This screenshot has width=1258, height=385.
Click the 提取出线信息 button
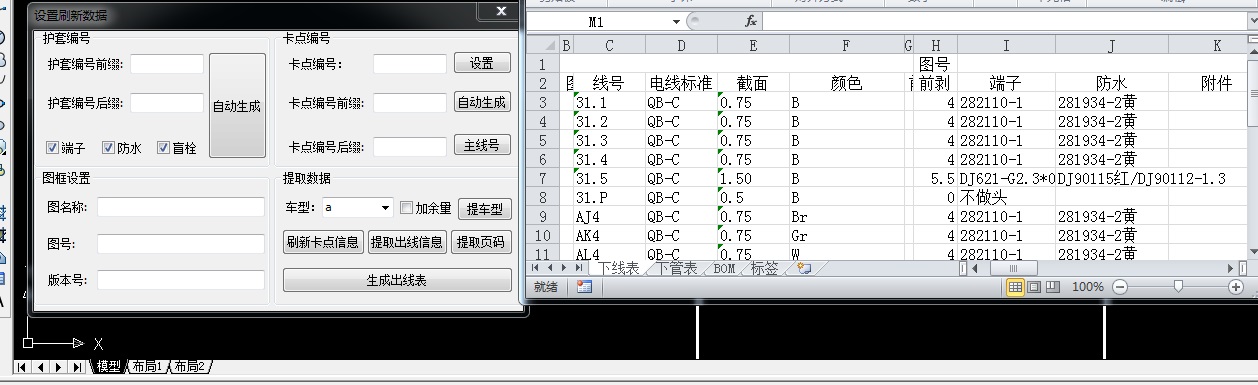coord(407,242)
